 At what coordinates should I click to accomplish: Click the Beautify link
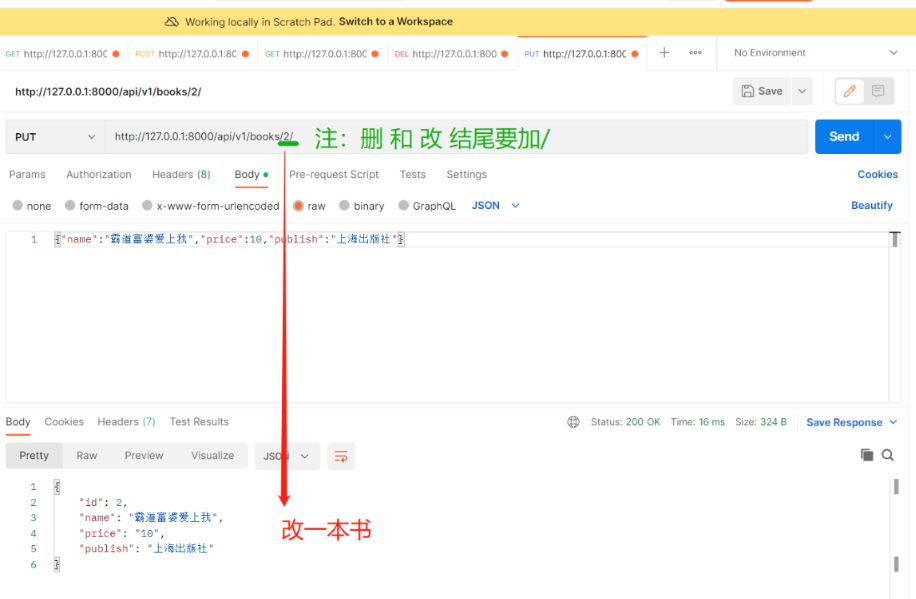pyautogui.click(x=872, y=205)
